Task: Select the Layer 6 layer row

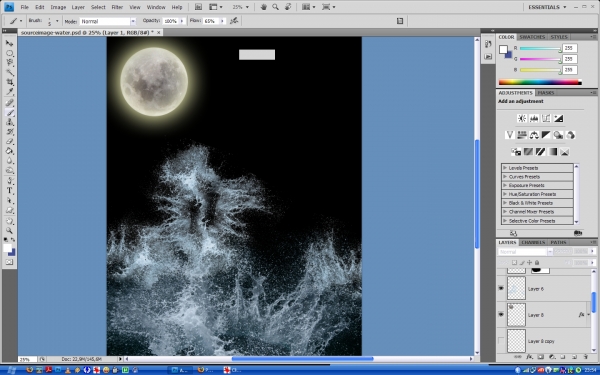Action: click(544, 289)
